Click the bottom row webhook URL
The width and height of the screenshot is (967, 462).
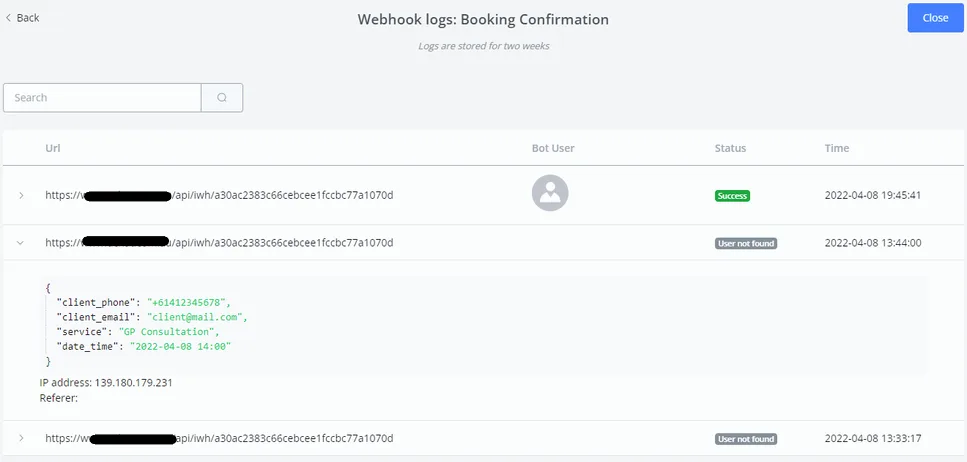point(219,439)
